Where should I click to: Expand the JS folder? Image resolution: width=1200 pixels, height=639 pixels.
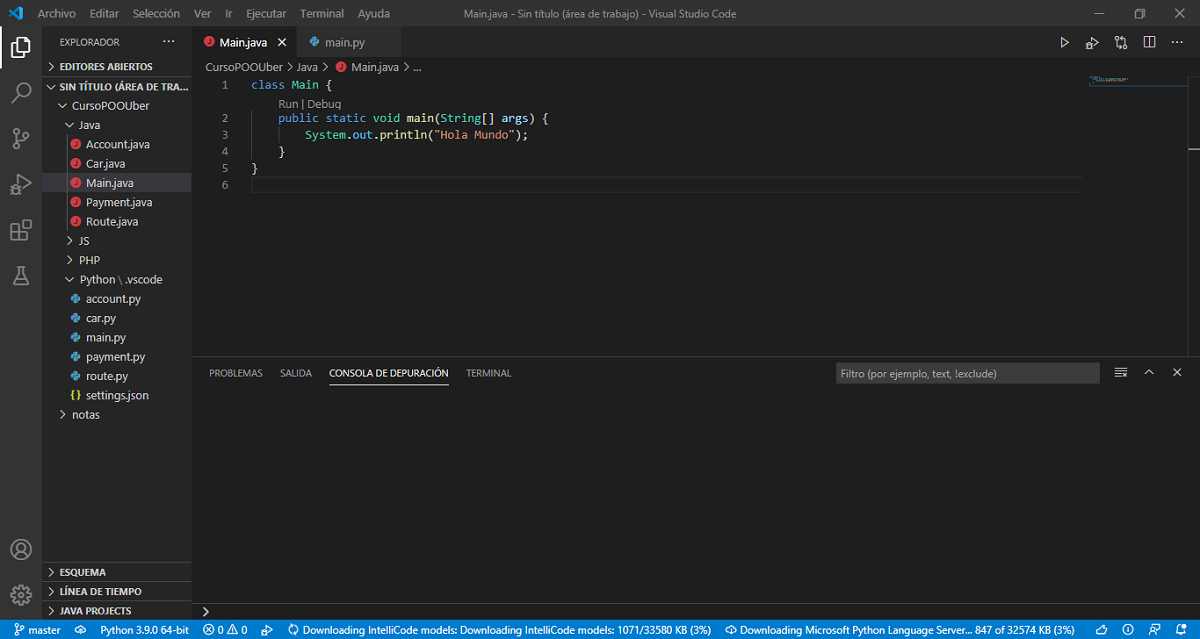(117, 241)
